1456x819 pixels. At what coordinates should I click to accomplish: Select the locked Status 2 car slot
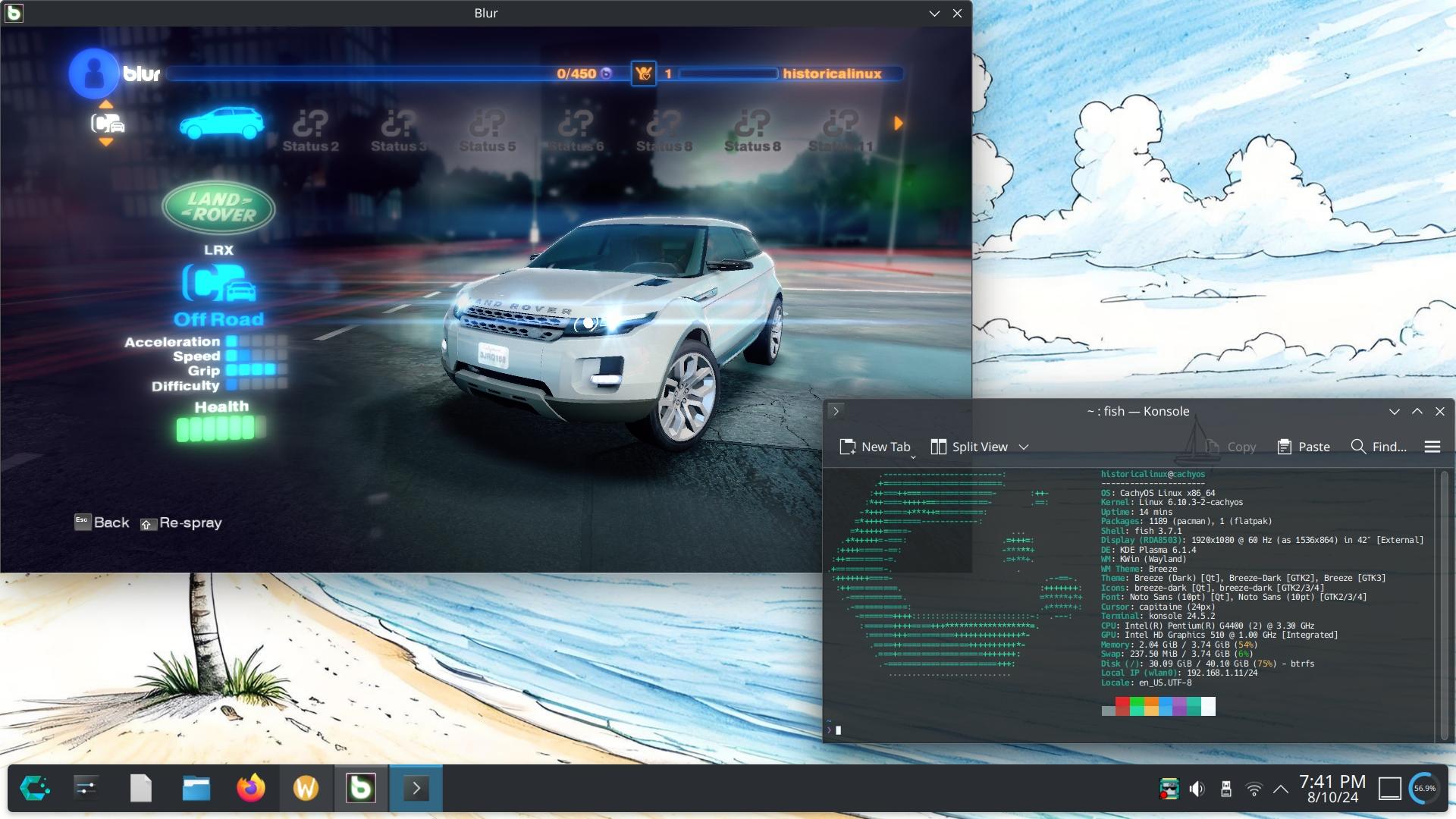311,130
